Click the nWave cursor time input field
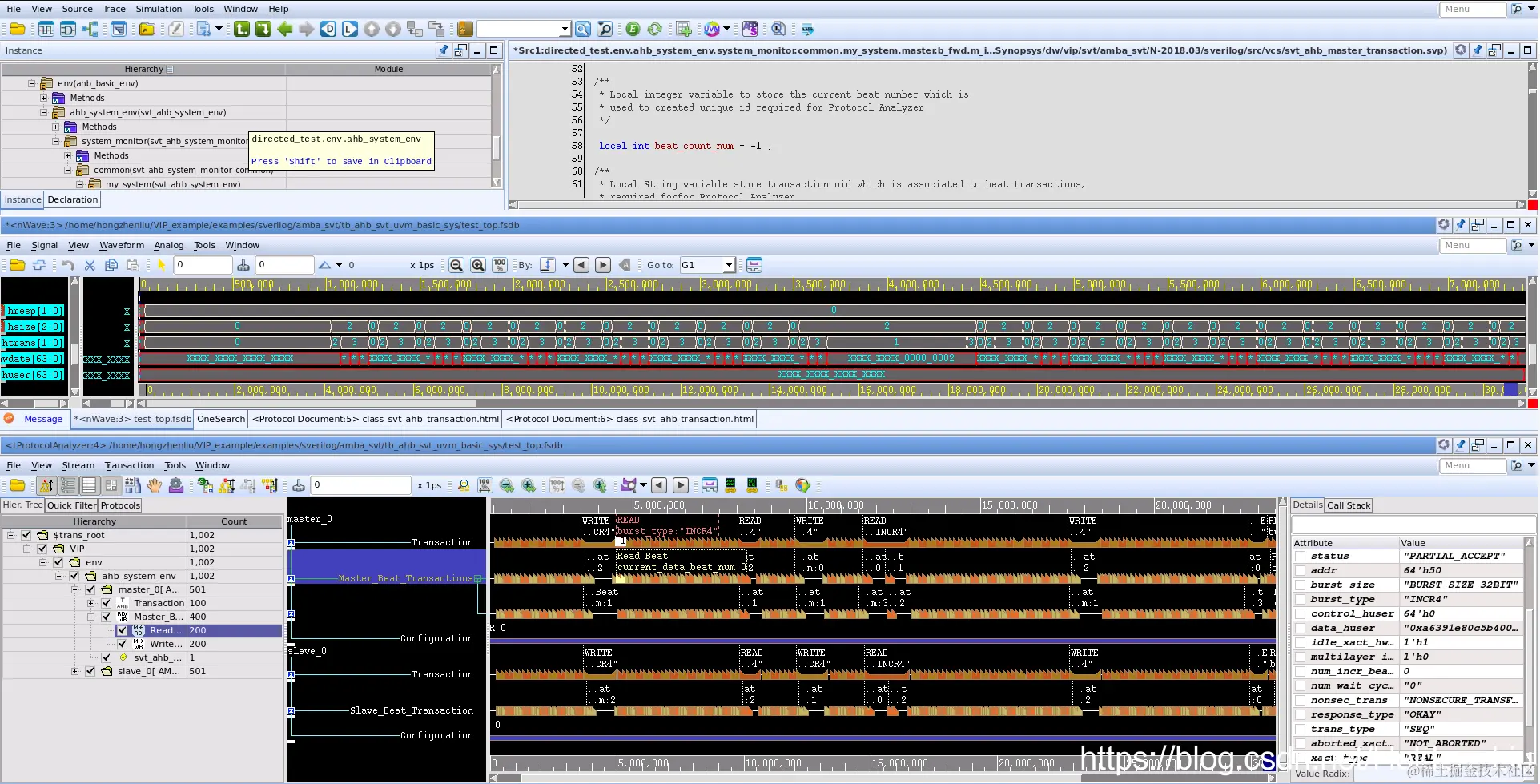 pyautogui.click(x=203, y=265)
